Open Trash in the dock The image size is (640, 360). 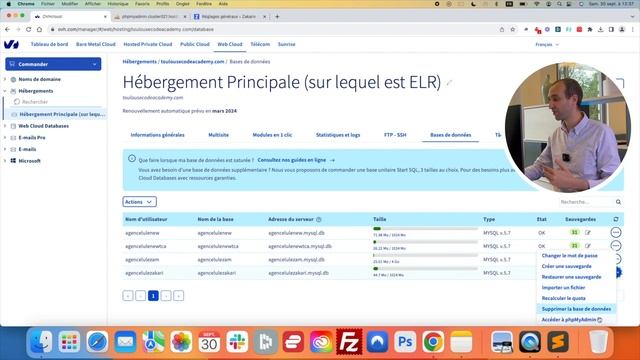tap(598, 342)
